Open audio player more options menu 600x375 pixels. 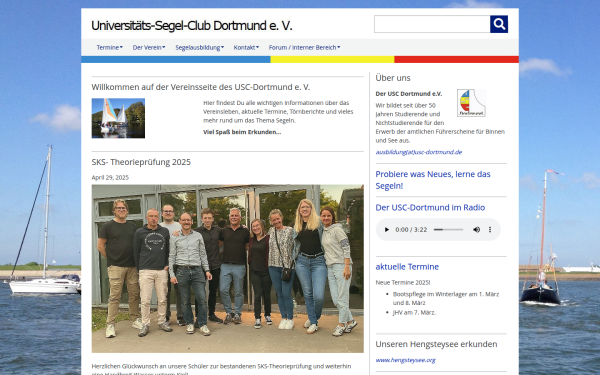[490, 230]
